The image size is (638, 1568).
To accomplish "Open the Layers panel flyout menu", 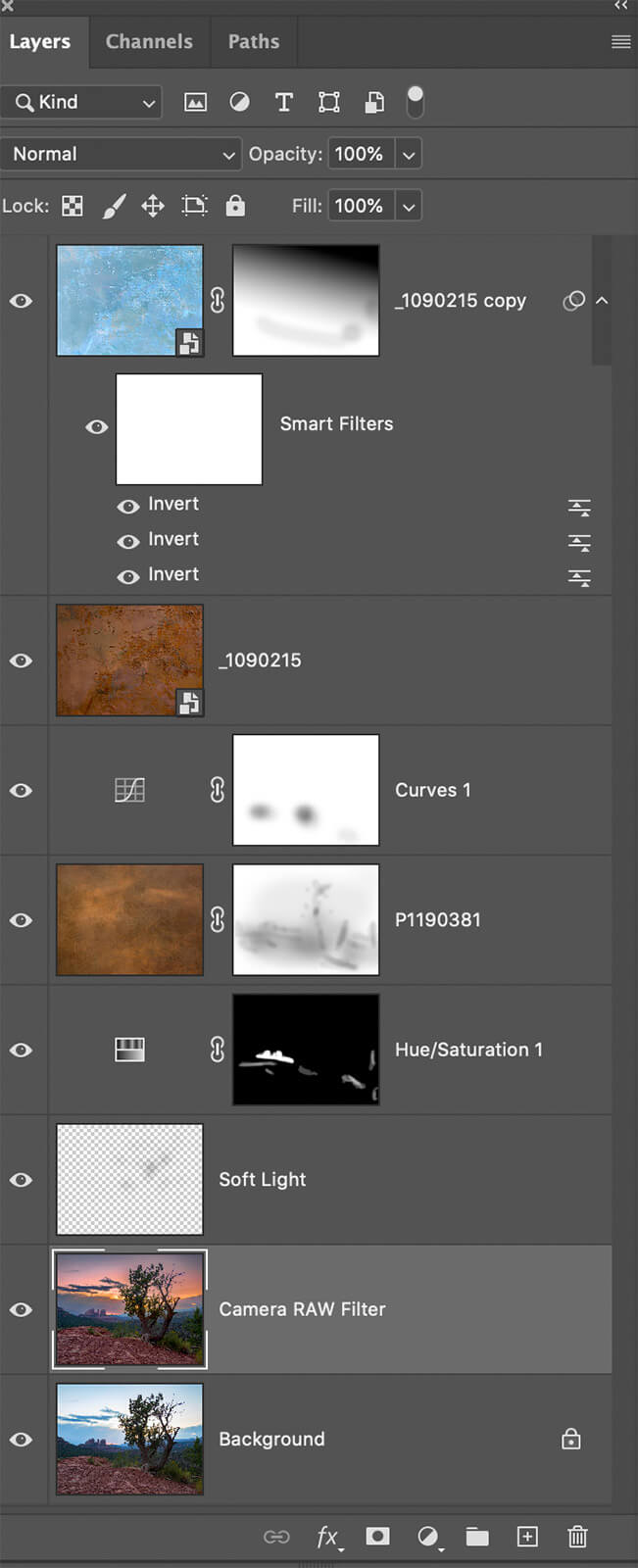I will point(620,42).
